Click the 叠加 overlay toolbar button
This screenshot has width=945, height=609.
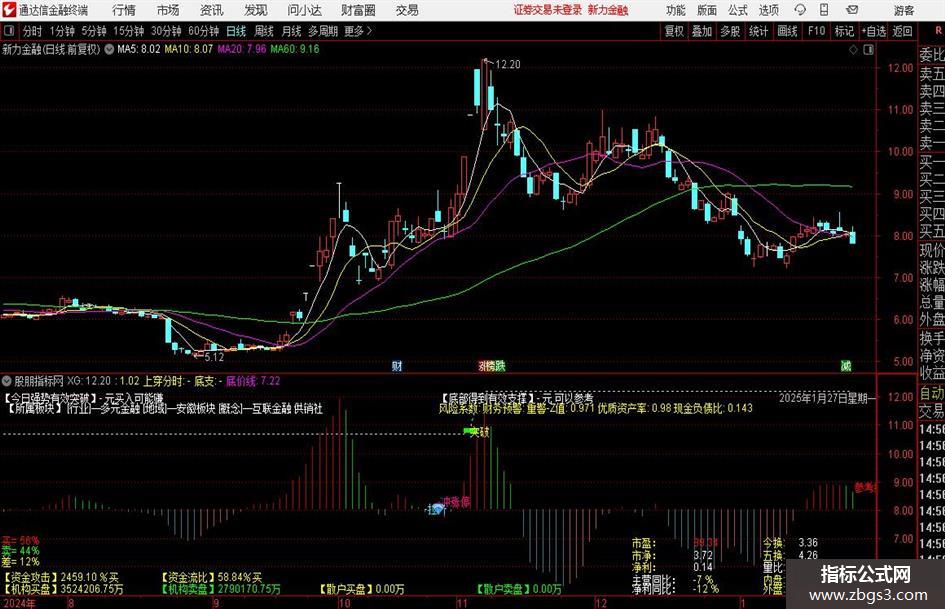702,31
